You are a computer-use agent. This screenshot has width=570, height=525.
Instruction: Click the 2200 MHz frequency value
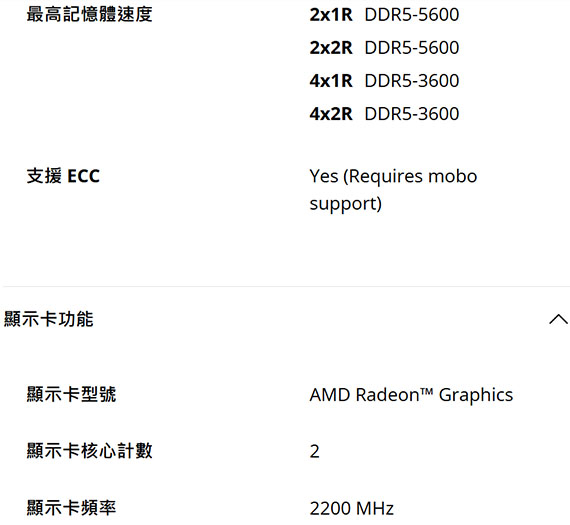(x=352, y=508)
